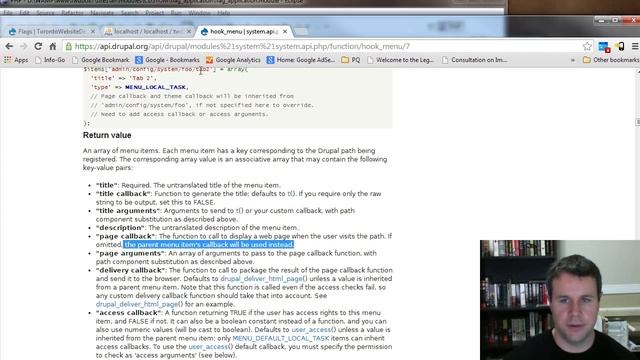
Task: Click the presenter webcam video overlay
Action: click(560, 300)
